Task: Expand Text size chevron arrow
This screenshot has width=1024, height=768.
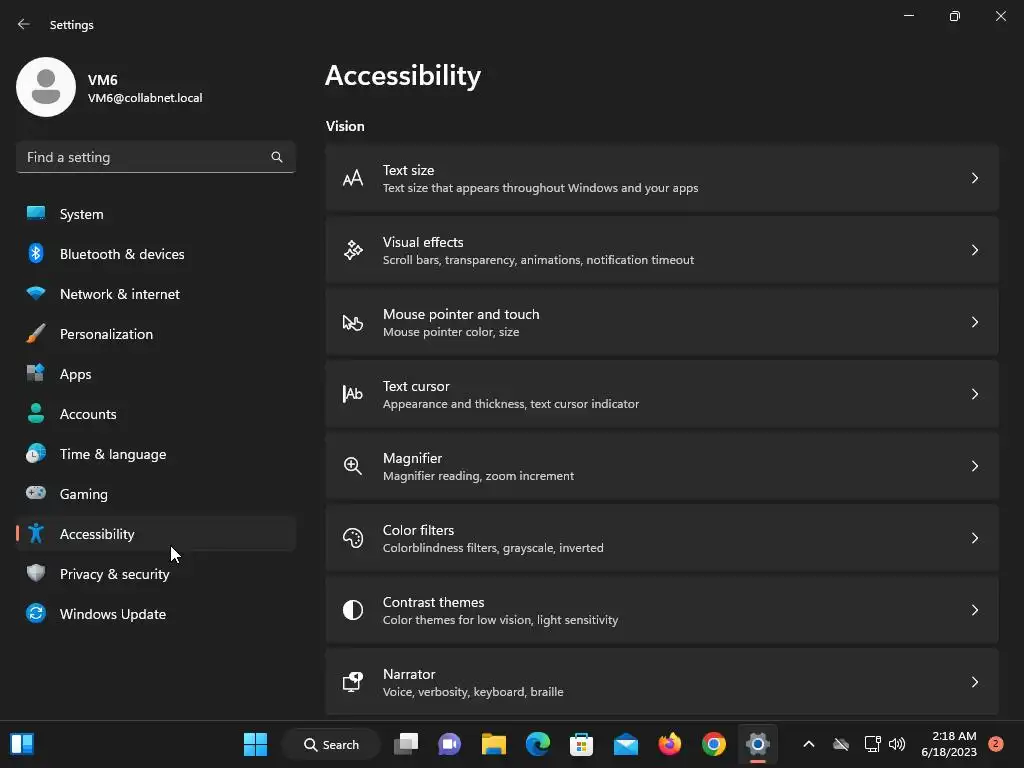Action: pos(974,178)
